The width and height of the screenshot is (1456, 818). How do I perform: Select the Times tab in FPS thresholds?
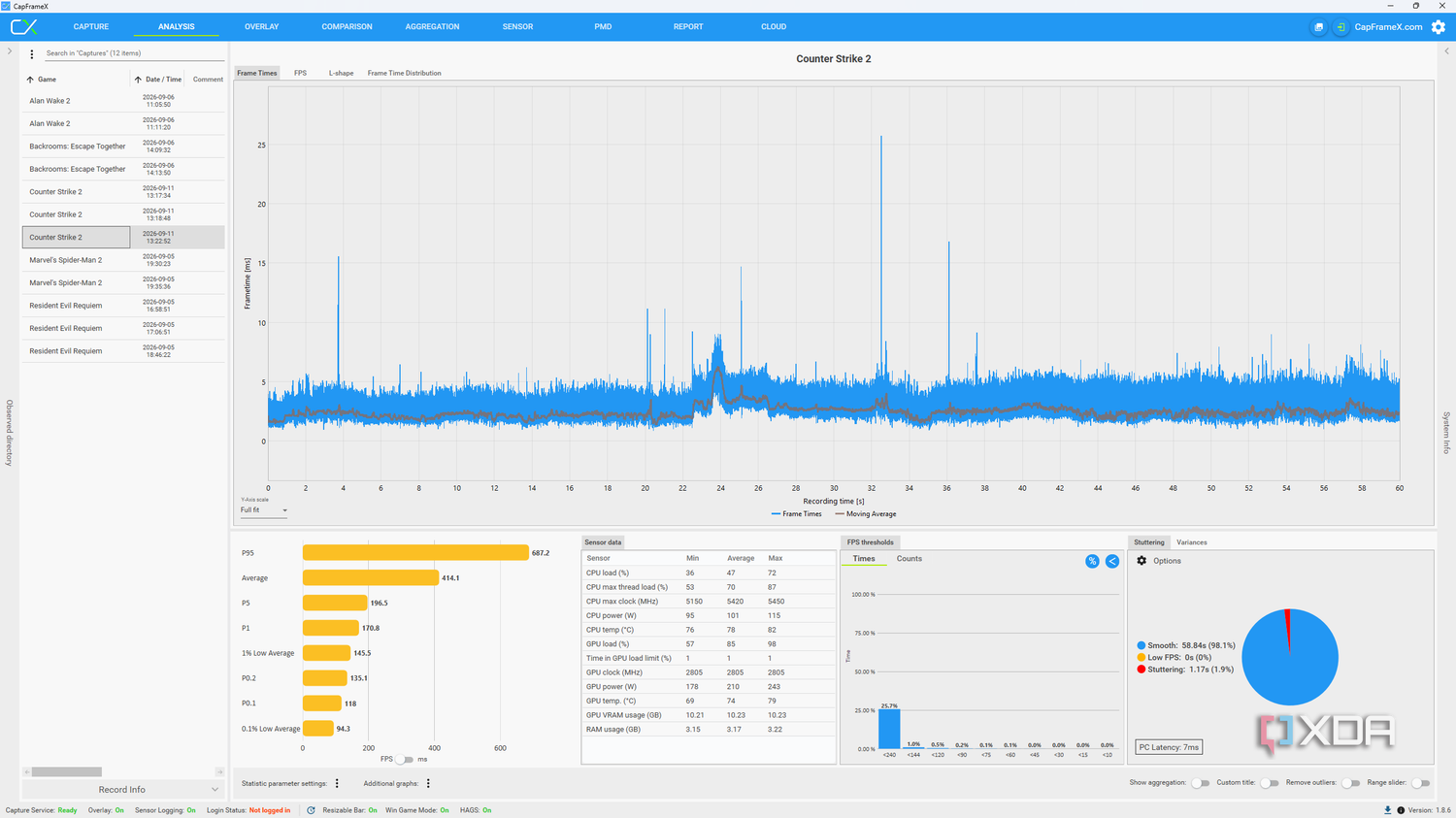click(x=864, y=559)
